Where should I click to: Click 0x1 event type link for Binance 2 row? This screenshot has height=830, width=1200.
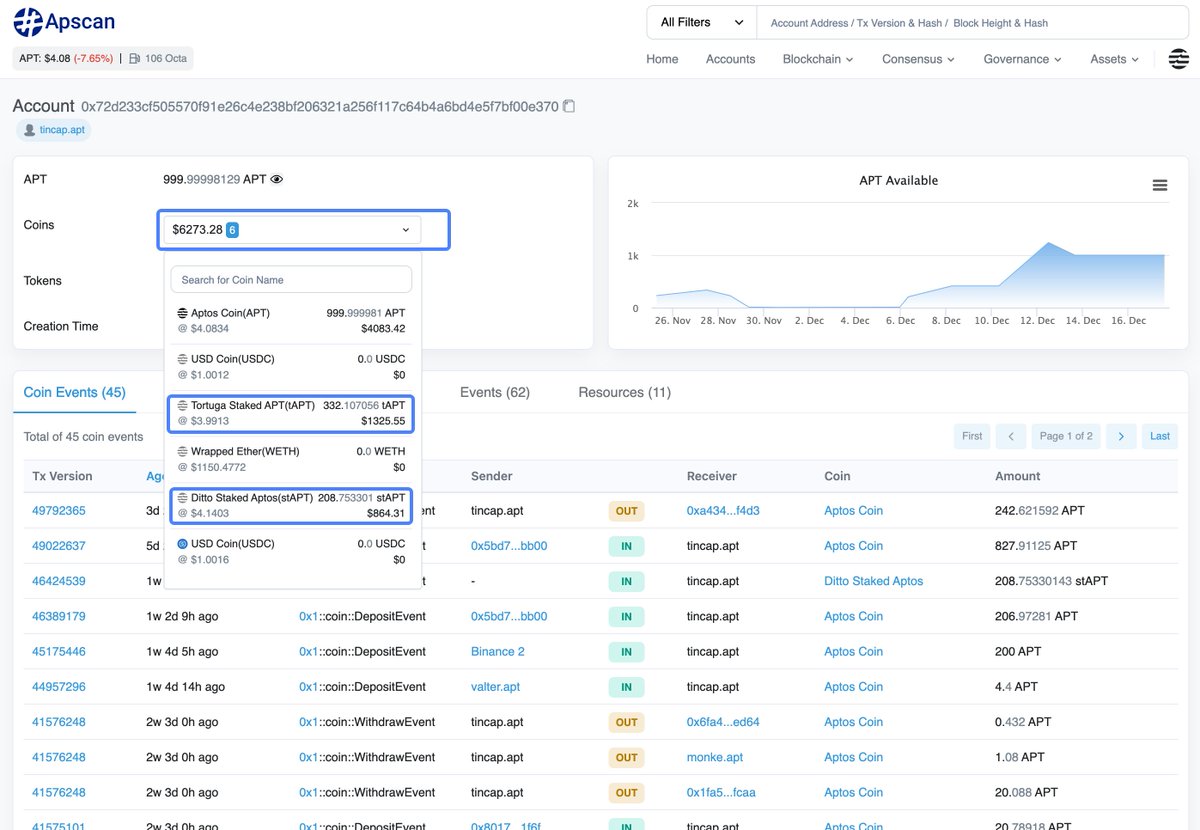click(x=307, y=651)
